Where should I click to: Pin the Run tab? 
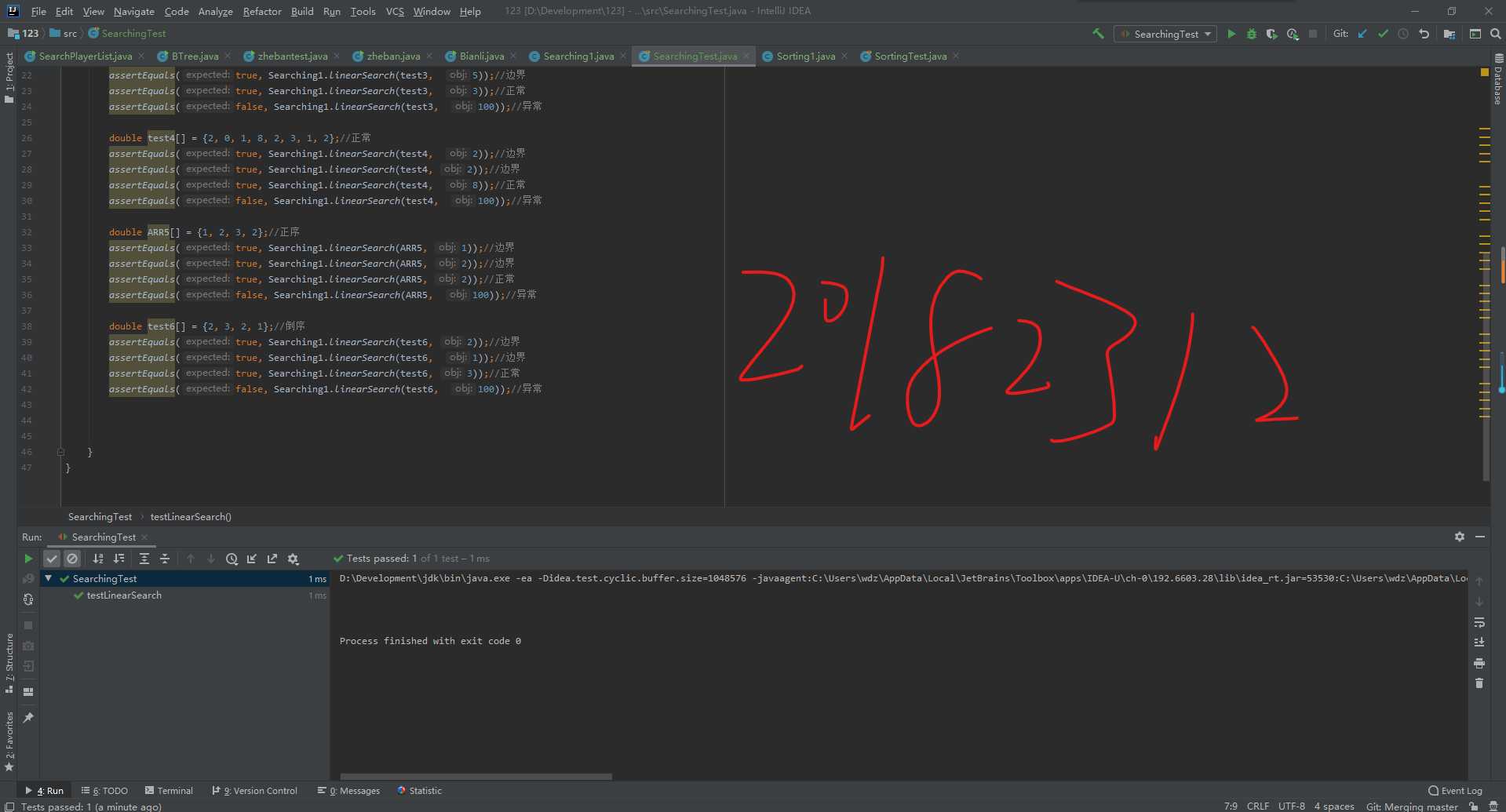(x=28, y=718)
